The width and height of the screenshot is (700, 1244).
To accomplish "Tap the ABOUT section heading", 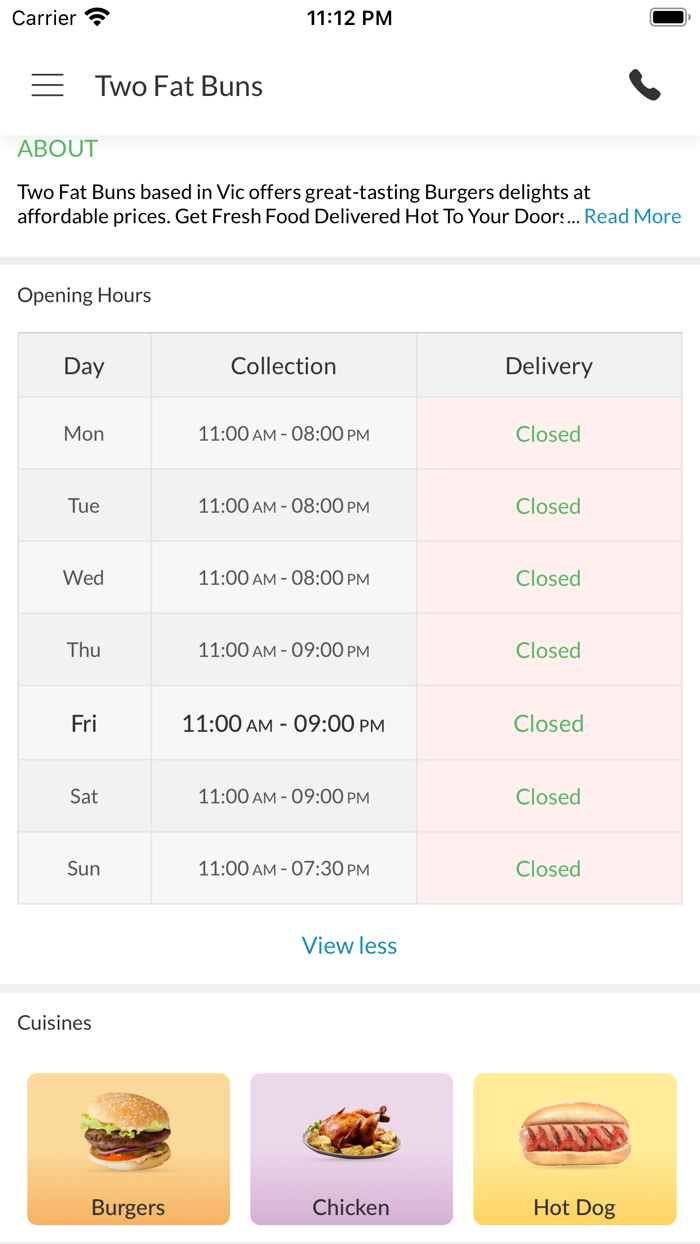I will [58, 149].
